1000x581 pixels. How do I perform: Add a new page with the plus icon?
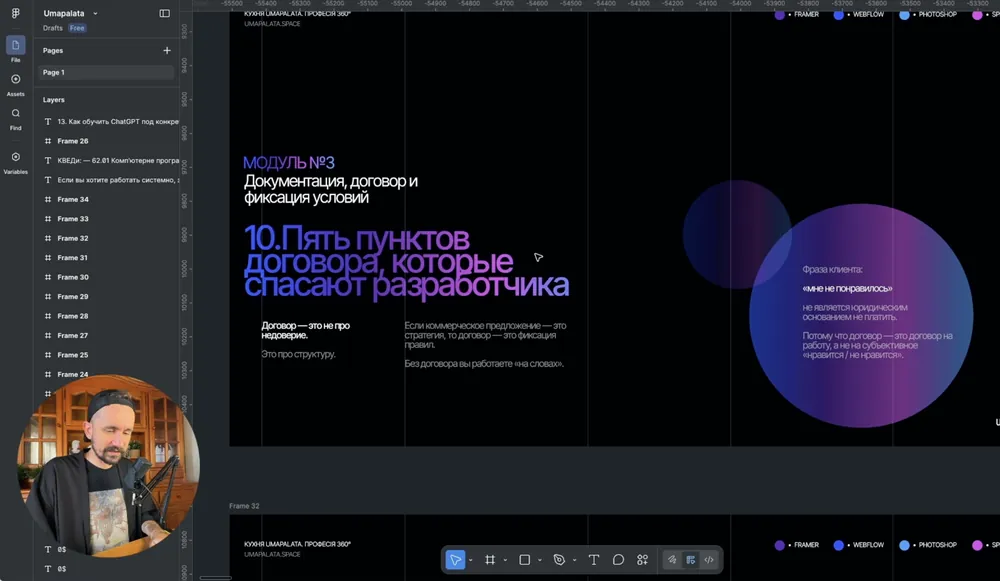167,50
